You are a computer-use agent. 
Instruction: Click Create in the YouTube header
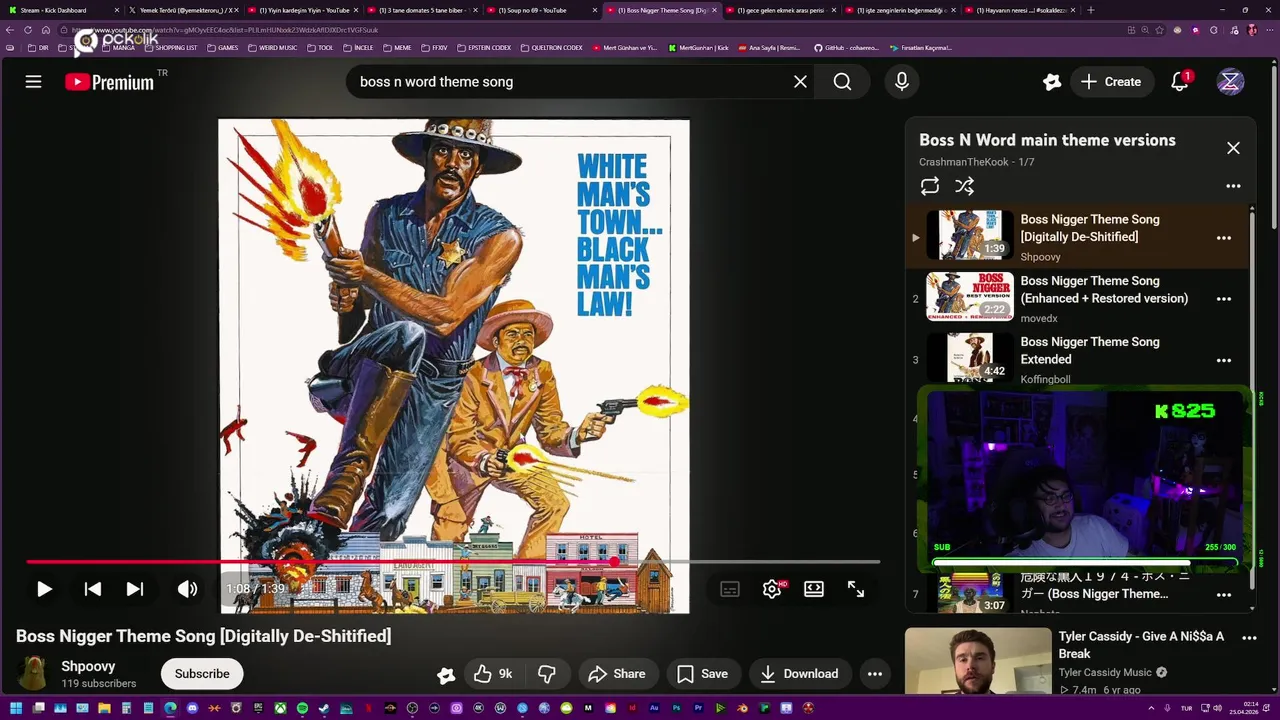coord(1110,82)
